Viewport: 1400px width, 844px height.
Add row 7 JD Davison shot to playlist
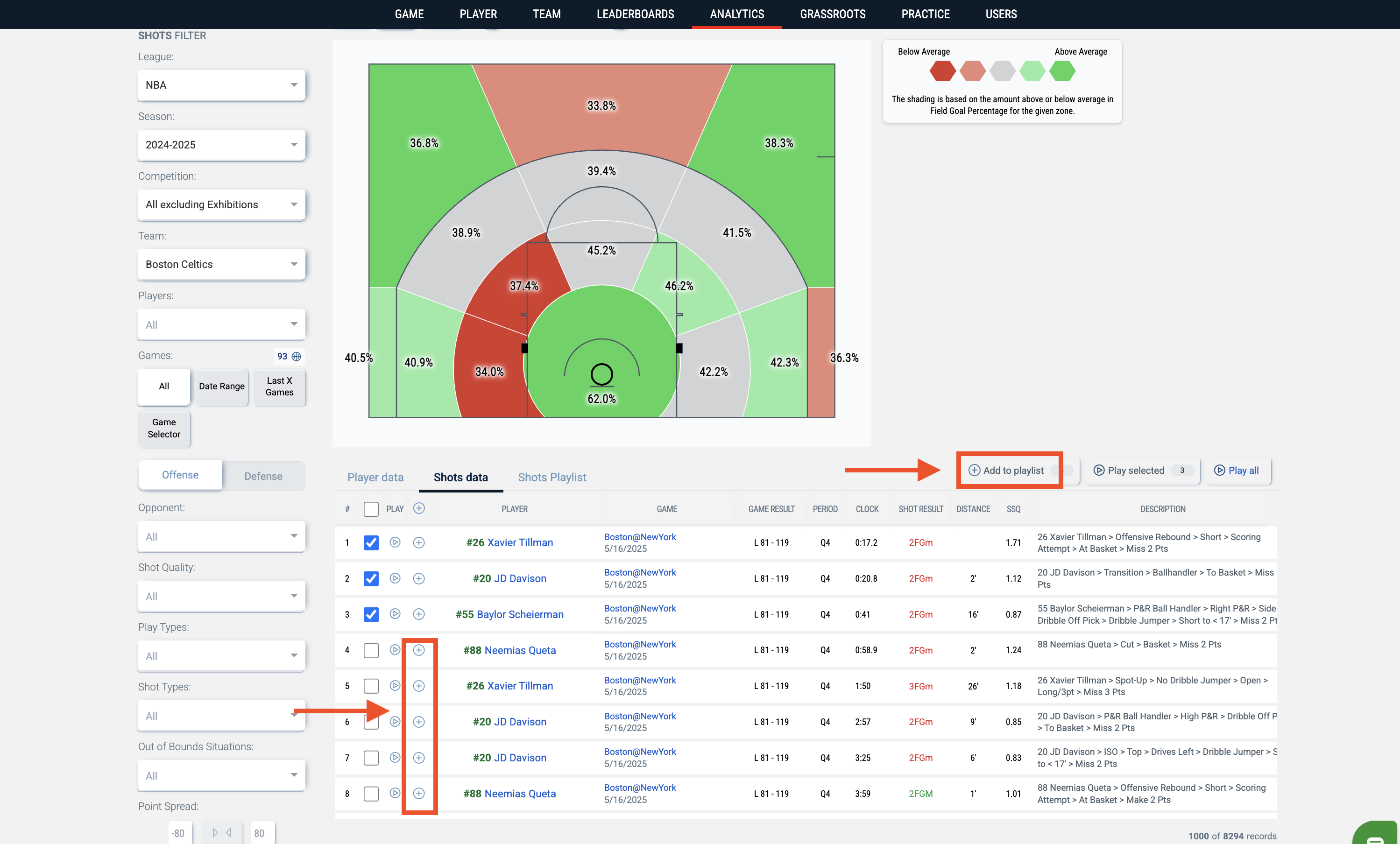pyautogui.click(x=419, y=757)
